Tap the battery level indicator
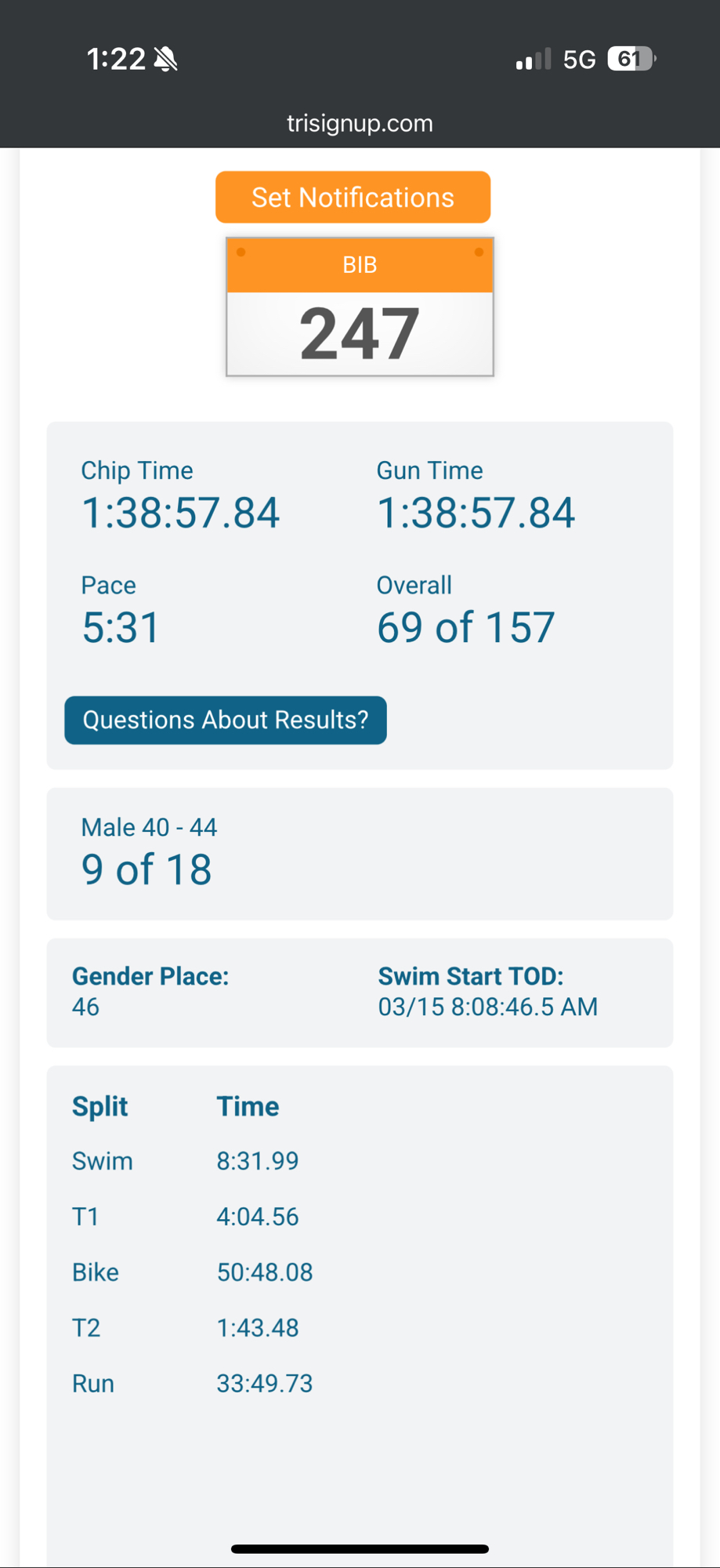The width and height of the screenshot is (720, 1568). pos(631,59)
